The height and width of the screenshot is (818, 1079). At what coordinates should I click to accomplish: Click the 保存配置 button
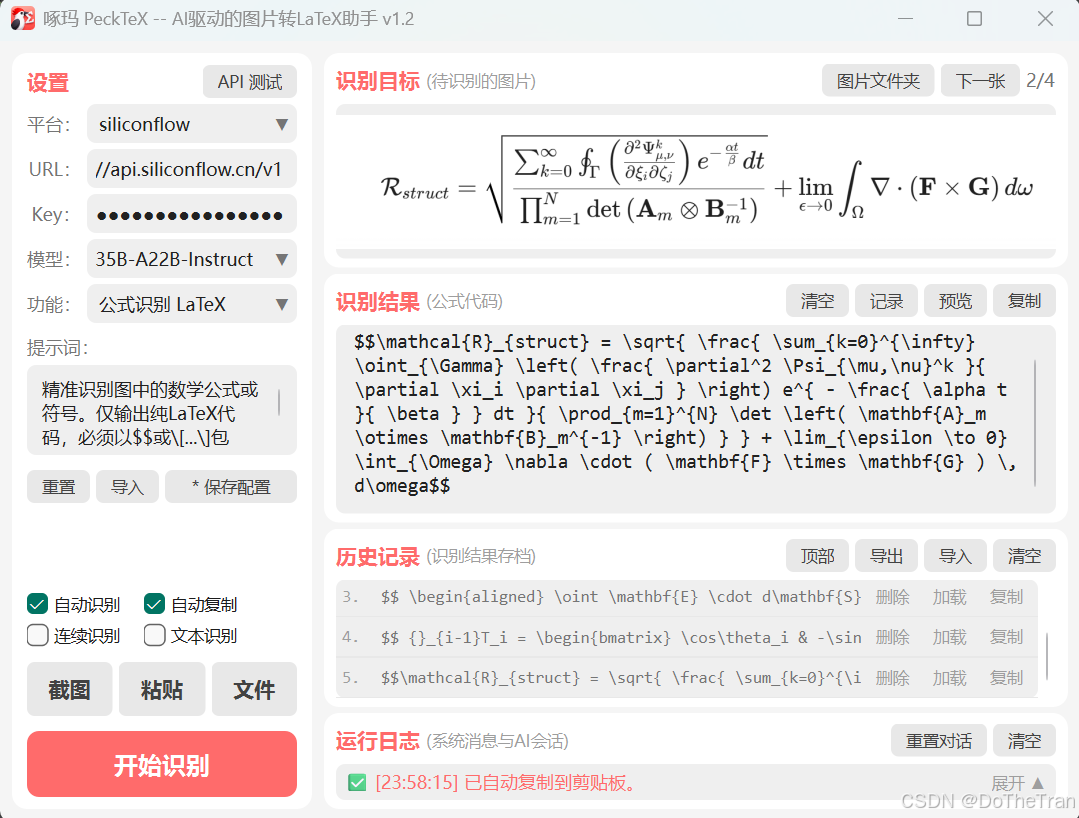click(x=231, y=487)
